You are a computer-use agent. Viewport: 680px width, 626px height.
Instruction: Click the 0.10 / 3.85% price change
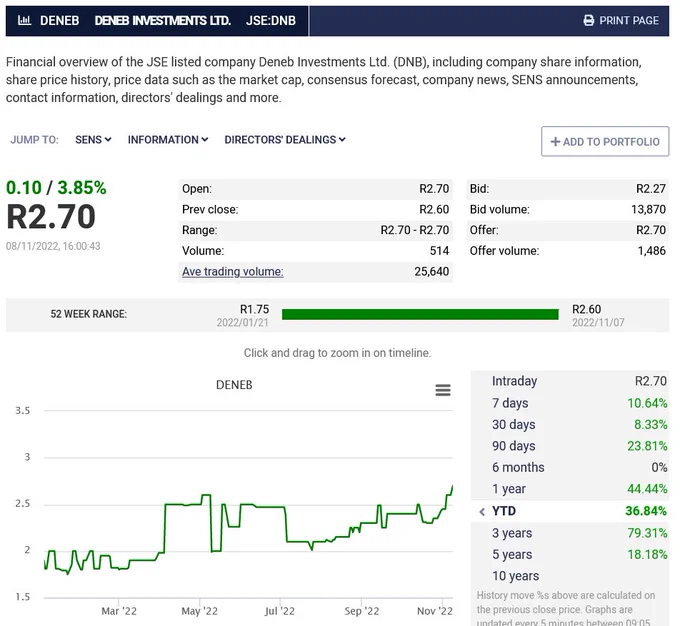coord(56,188)
